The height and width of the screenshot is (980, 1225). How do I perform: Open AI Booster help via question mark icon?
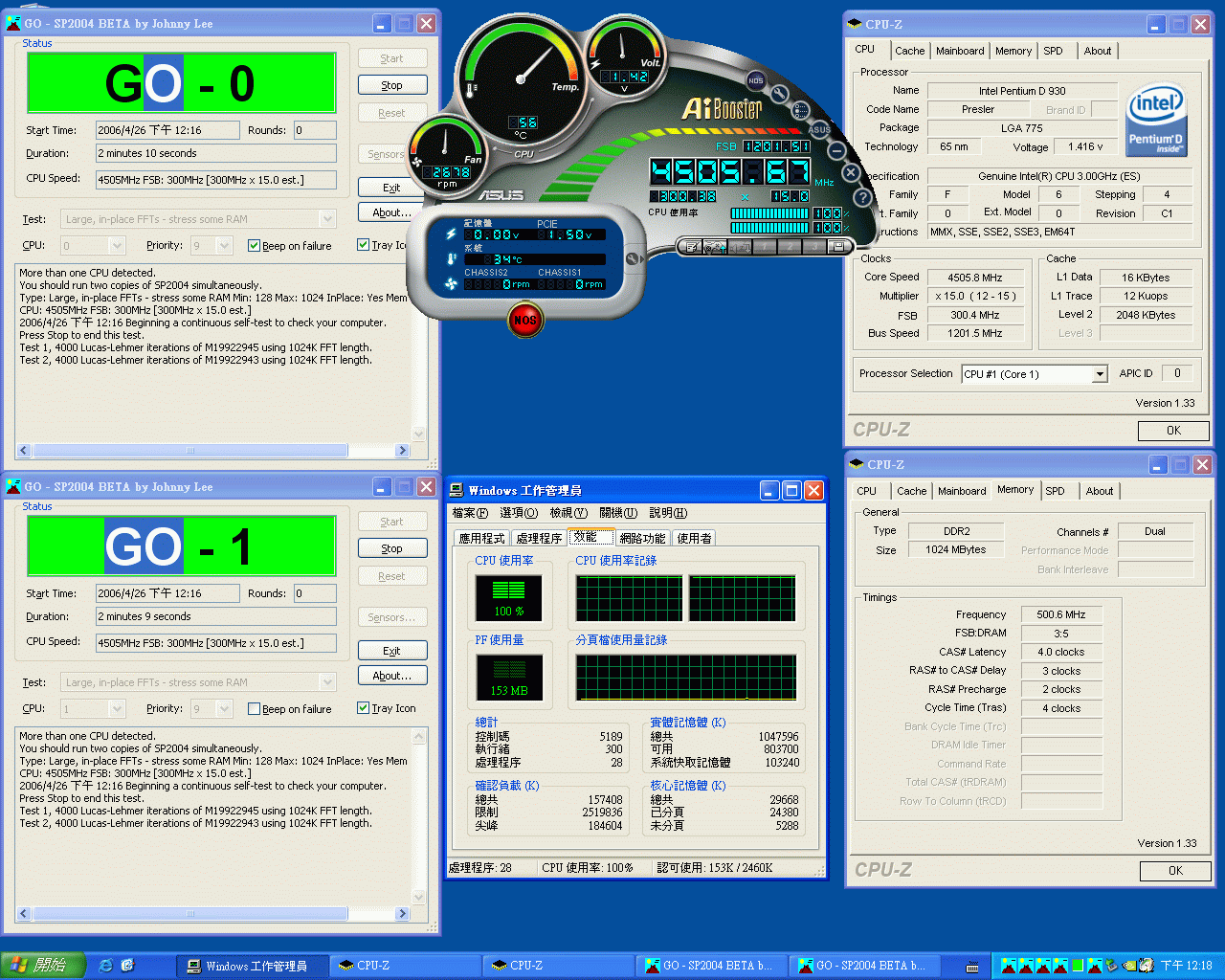[x=862, y=197]
